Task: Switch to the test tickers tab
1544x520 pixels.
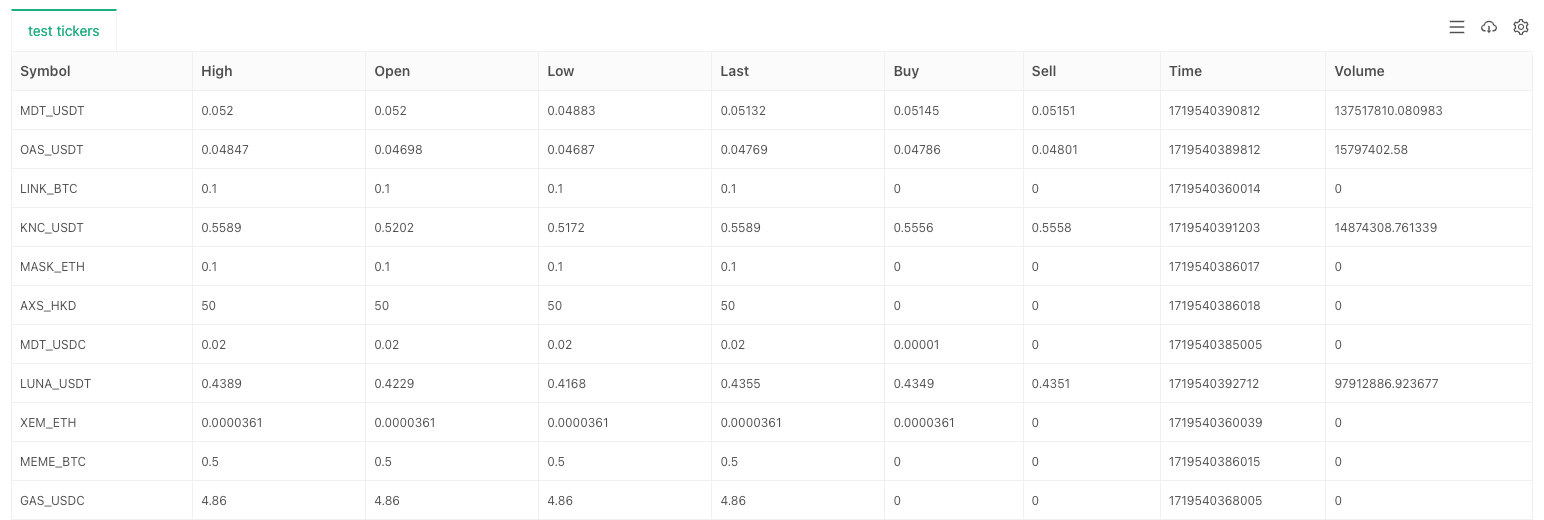Action: click(64, 31)
